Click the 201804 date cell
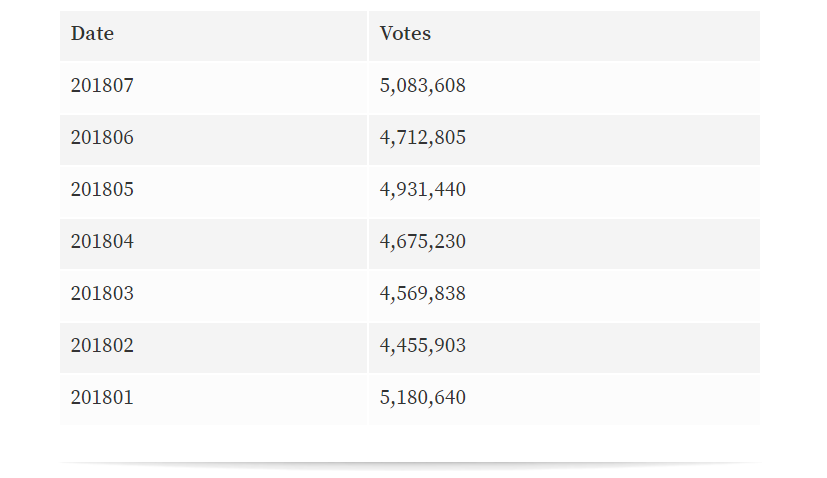Image resolution: width=827 pixels, height=478 pixels. click(102, 242)
